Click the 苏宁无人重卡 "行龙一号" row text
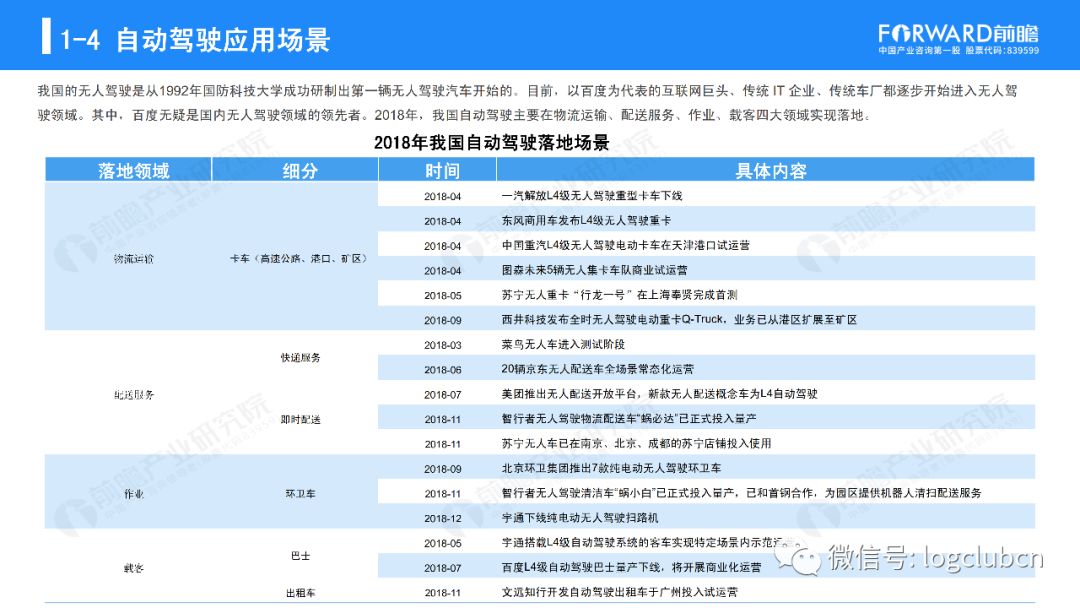Screen dimensions: 1080x608 click(x=619, y=295)
